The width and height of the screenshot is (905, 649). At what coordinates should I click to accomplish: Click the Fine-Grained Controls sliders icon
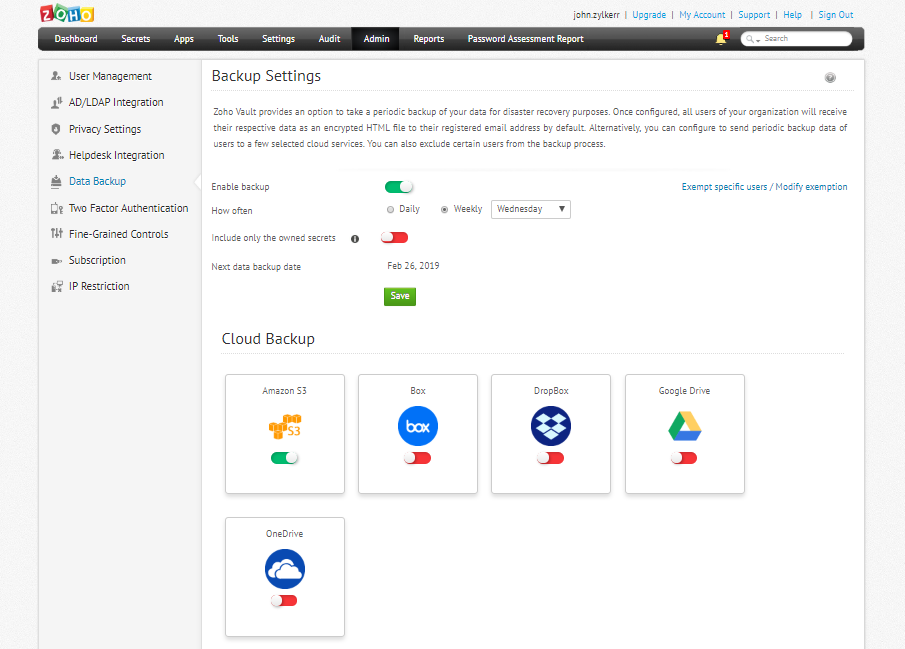pyautogui.click(x=57, y=233)
